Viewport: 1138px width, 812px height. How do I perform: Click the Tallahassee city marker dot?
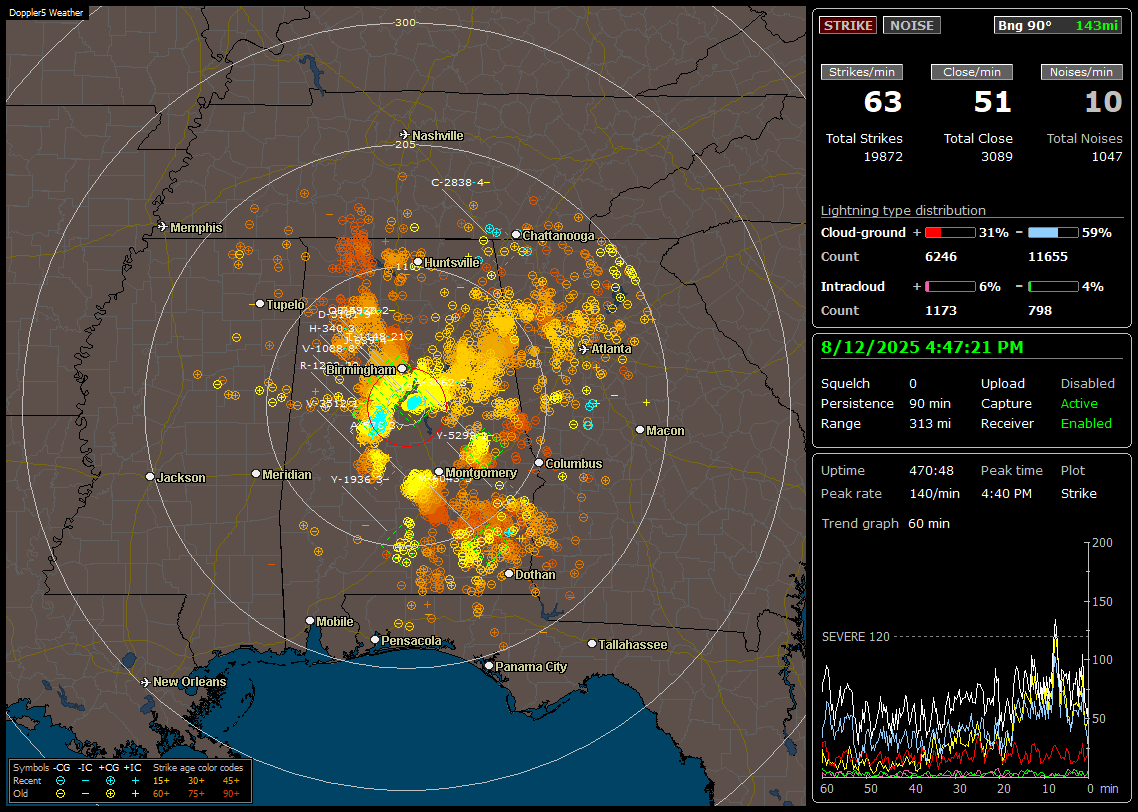coord(592,644)
